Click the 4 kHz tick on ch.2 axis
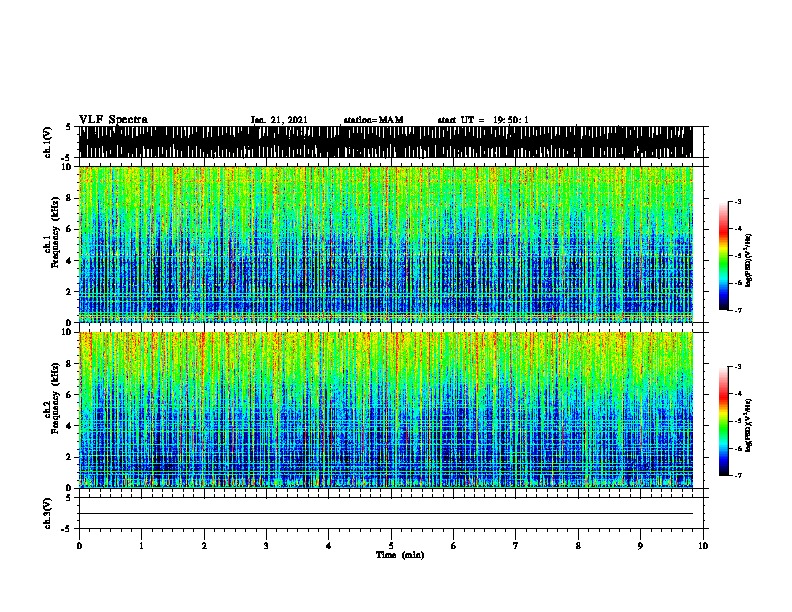 coord(70,426)
